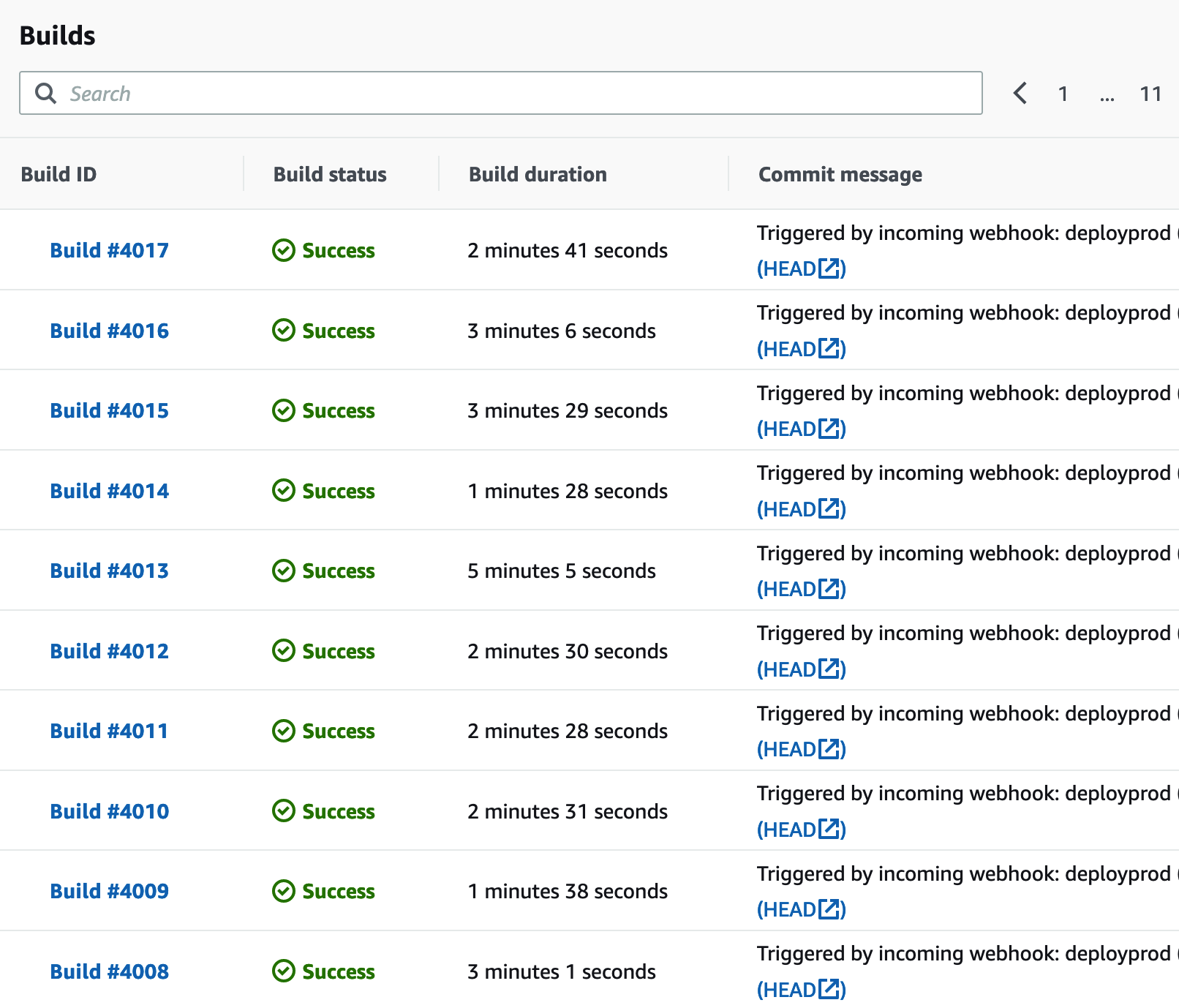Open the HEAD external-link icon in Build #4012 row
Screen dimensions: 1179x1008
pos(828,669)
